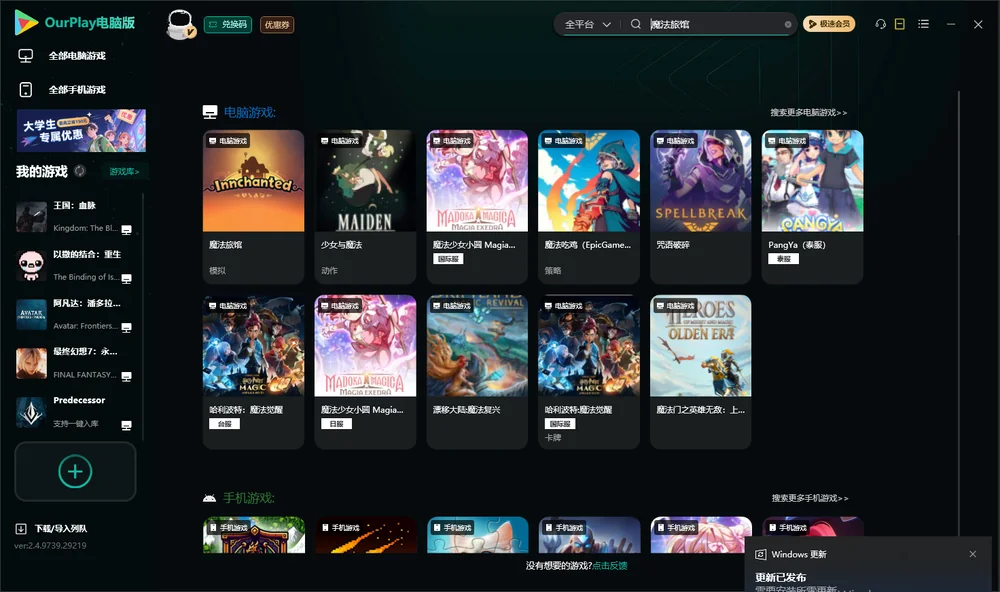Open the 魔法吃鸡 EpicGame card
The image size is (1000, 592).
point(589,207)
